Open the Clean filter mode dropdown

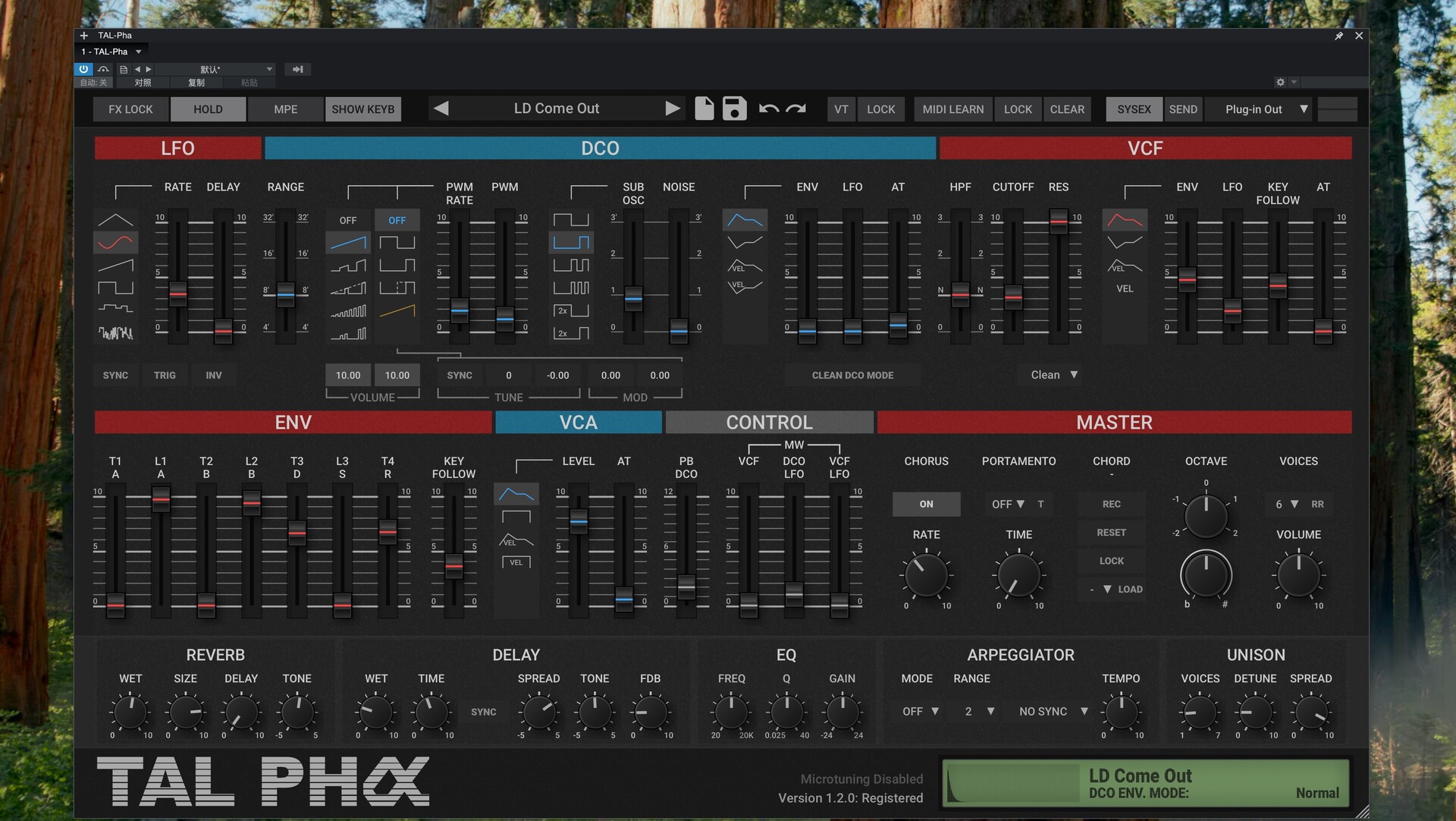[x=1053, y=375]
